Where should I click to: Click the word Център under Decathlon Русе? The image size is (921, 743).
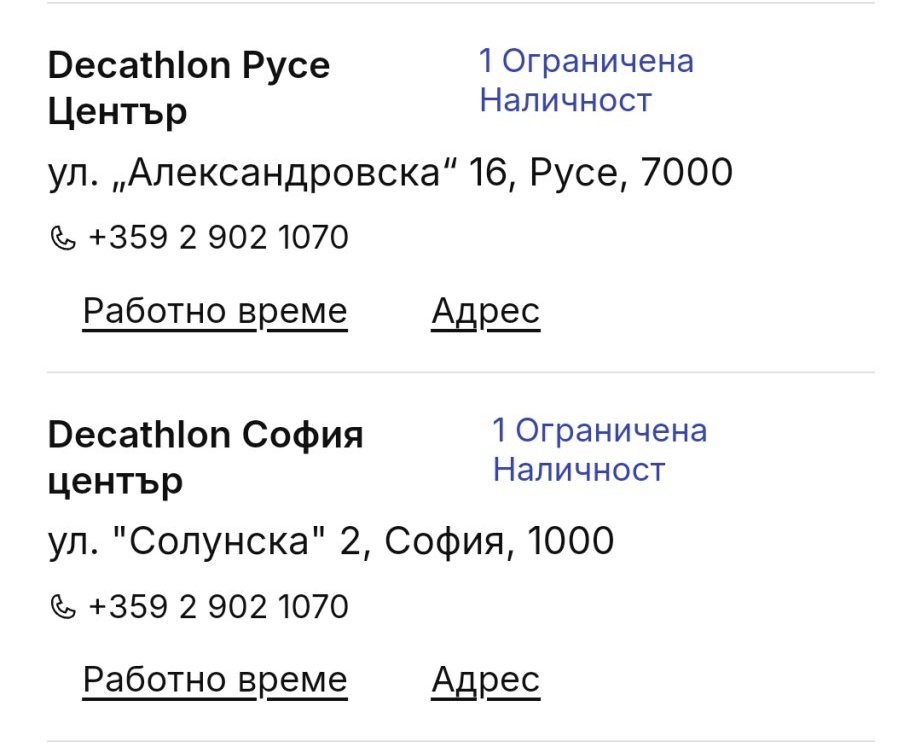coord(117,111)
